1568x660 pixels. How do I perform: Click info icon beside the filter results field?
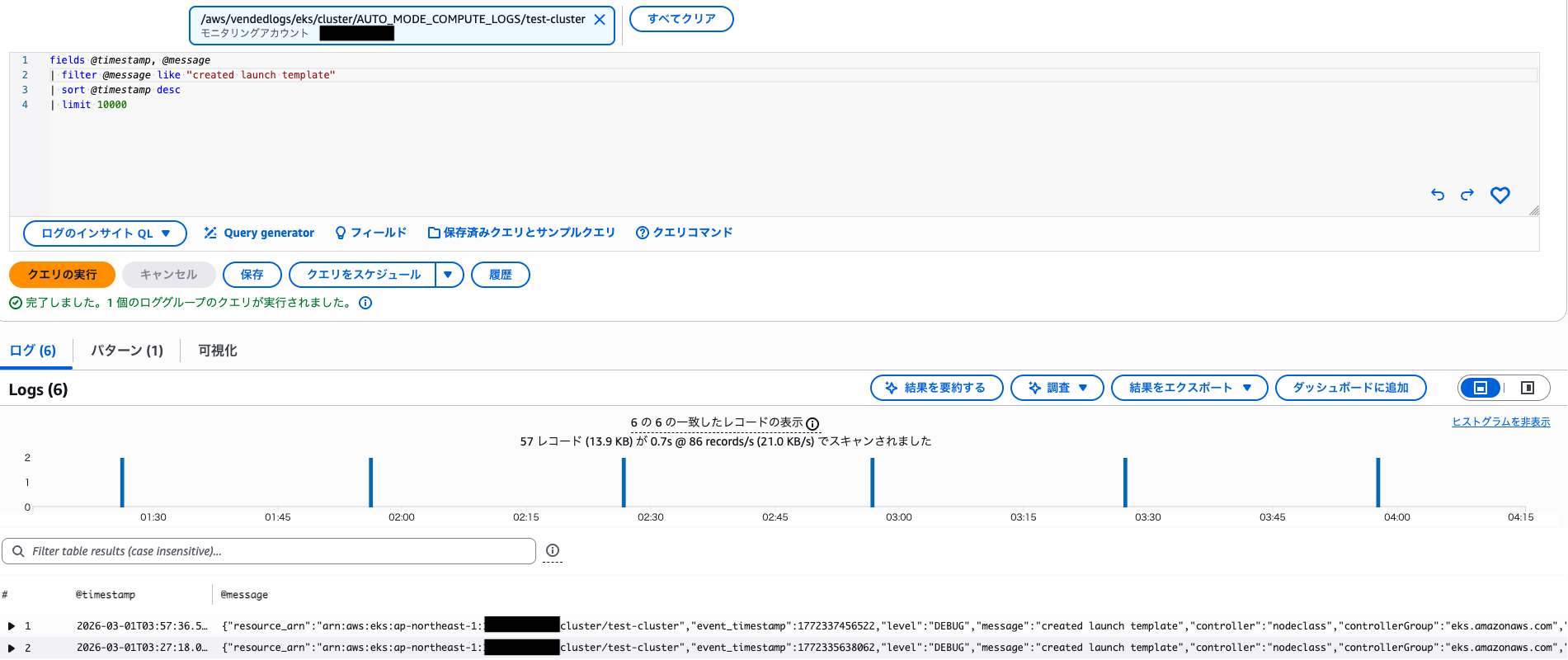click(x=553, y=550)
